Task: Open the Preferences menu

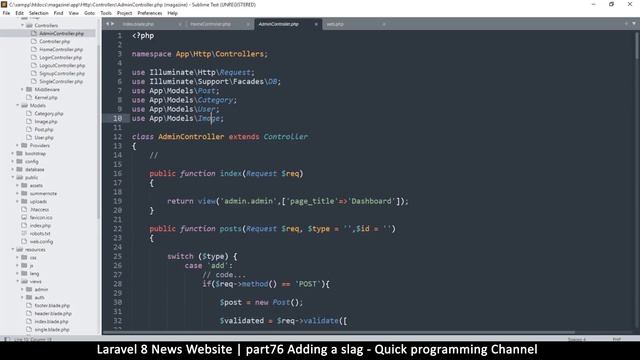Action: click(x=150, y=13)
